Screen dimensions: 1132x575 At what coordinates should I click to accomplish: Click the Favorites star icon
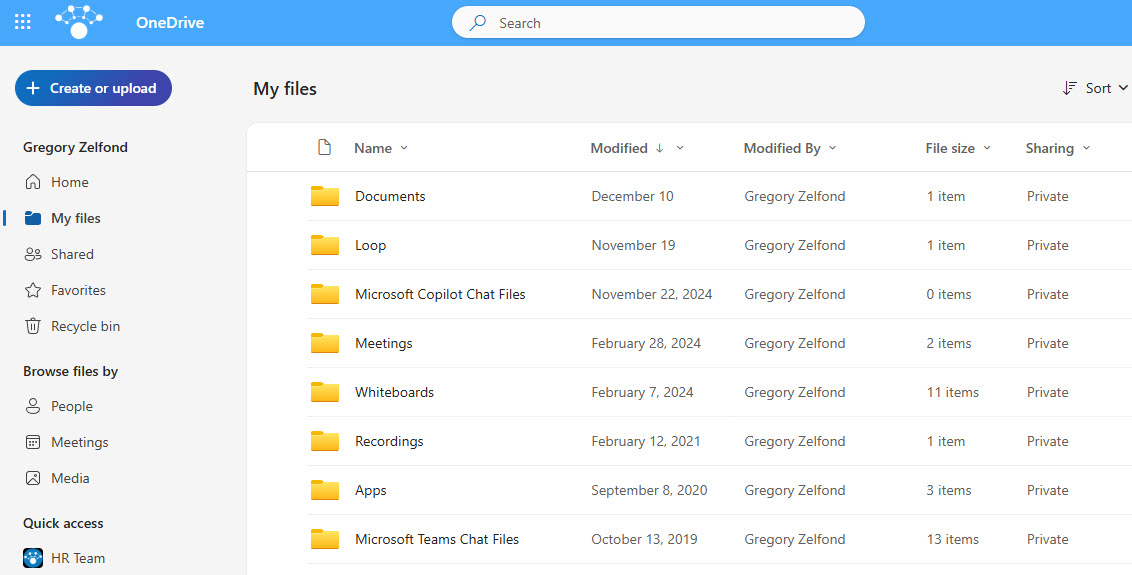tap(33, 290)
